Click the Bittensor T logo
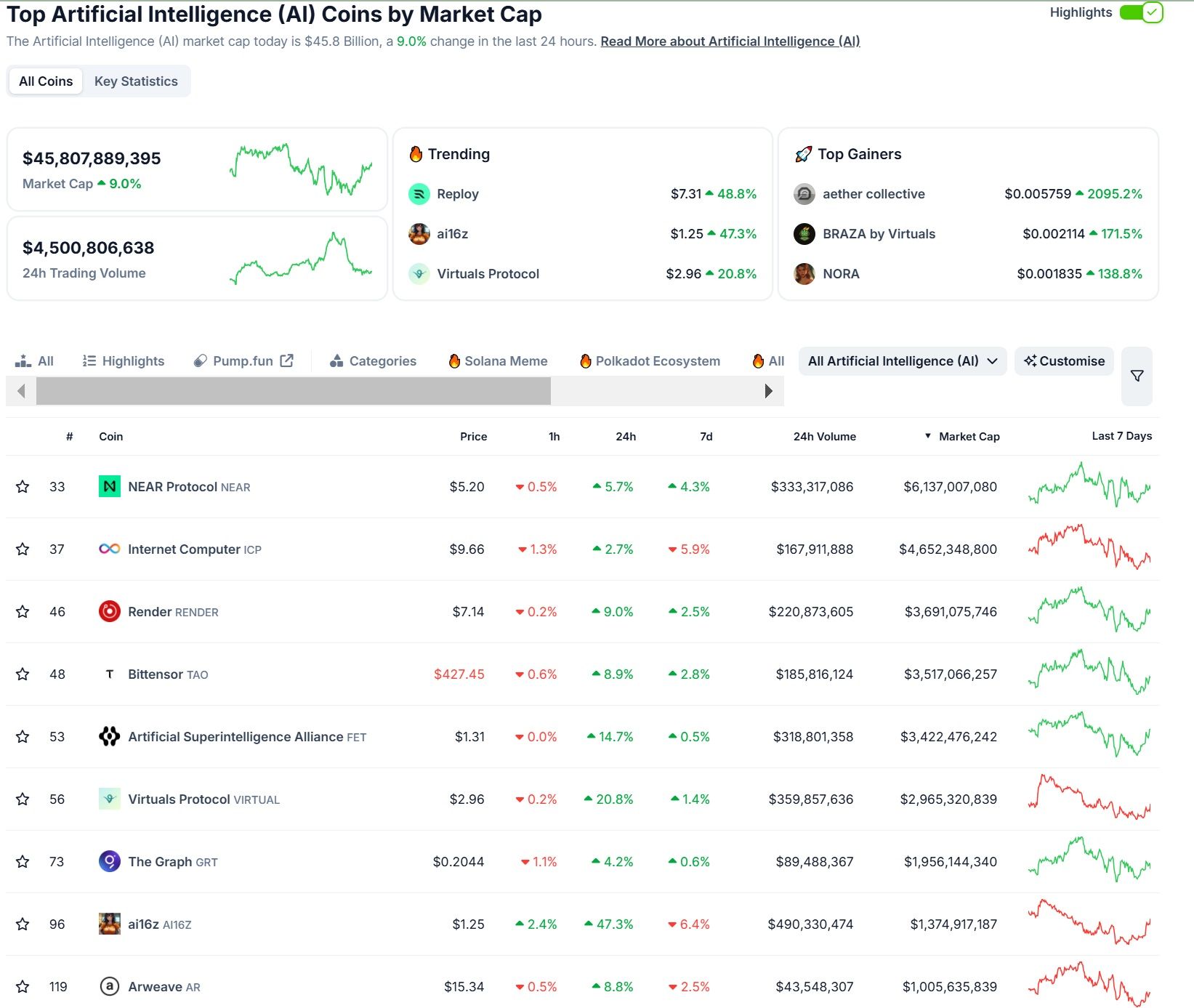Screen dimensions: 1194x1008 point(110,674)
